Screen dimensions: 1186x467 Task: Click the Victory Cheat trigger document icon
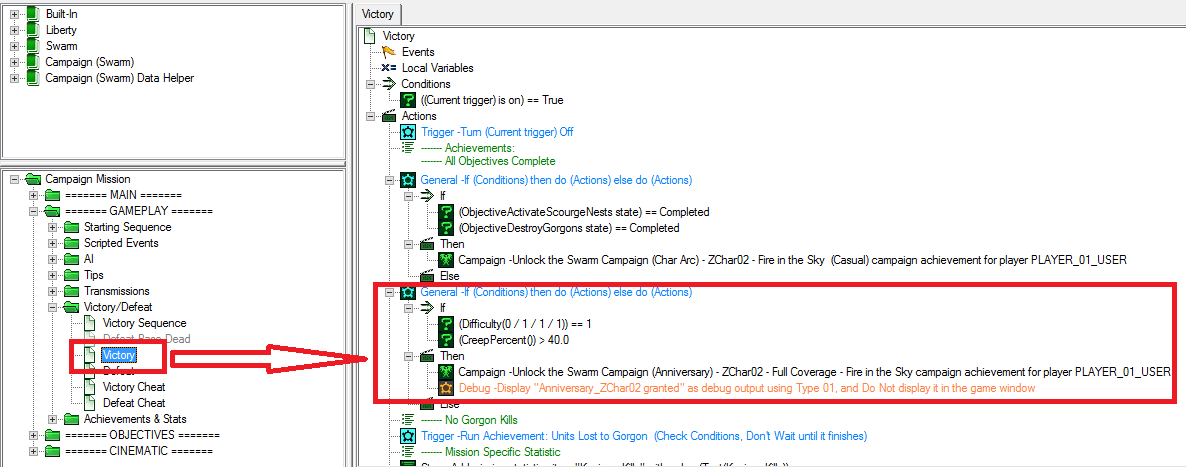tap(90, 387)
